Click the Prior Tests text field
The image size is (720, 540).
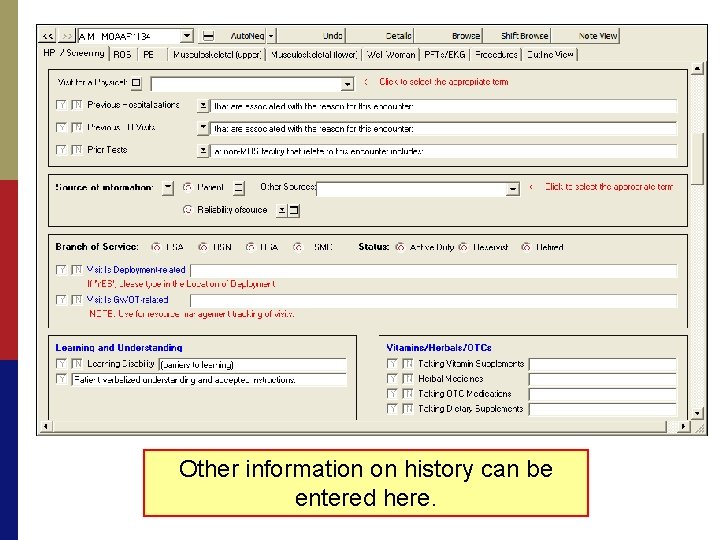point(444,151)
